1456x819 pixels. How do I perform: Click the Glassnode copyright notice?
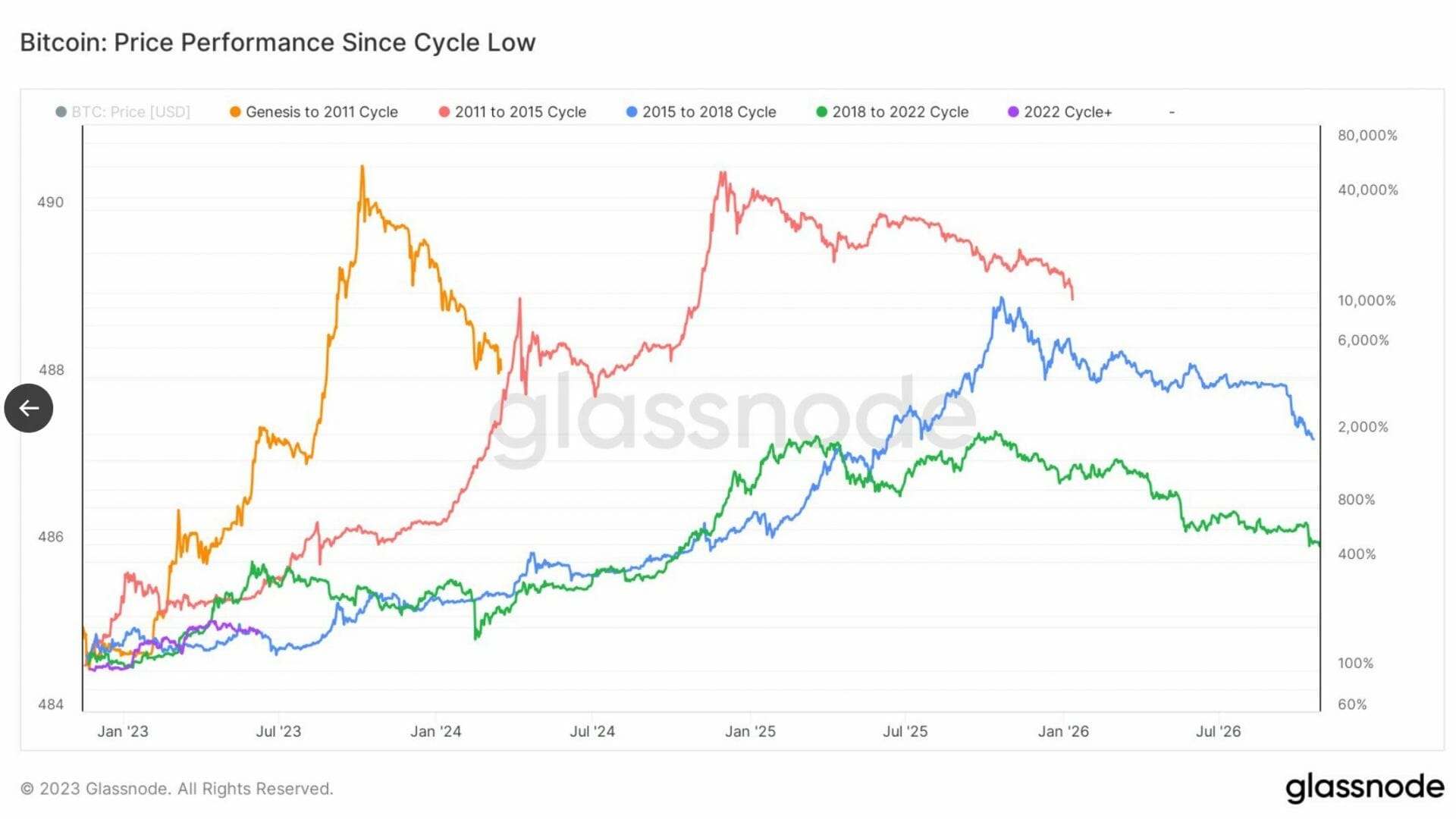tap(177, 789)
